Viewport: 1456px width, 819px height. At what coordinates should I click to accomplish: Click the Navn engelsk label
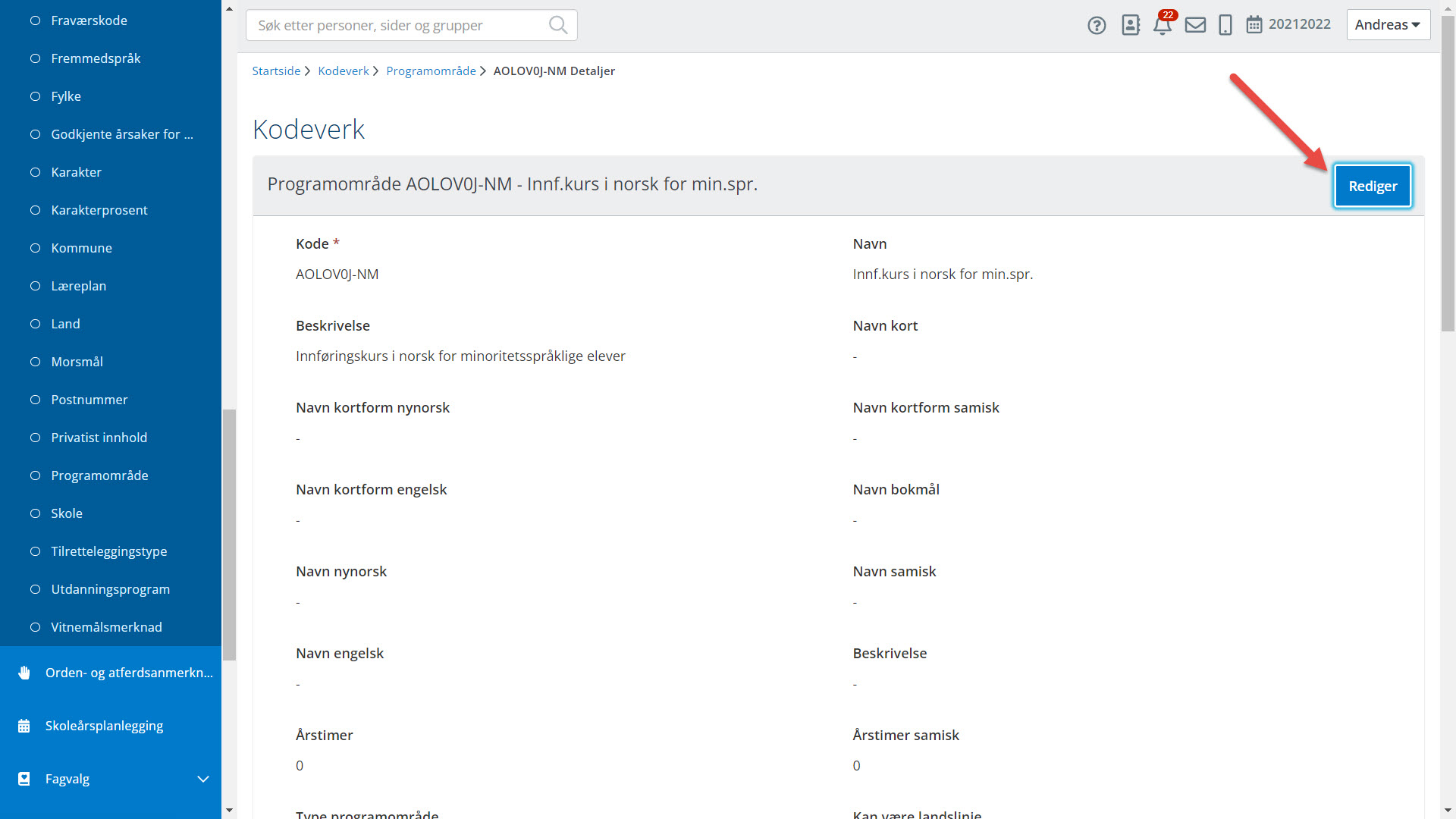click(x=340, y=654)
